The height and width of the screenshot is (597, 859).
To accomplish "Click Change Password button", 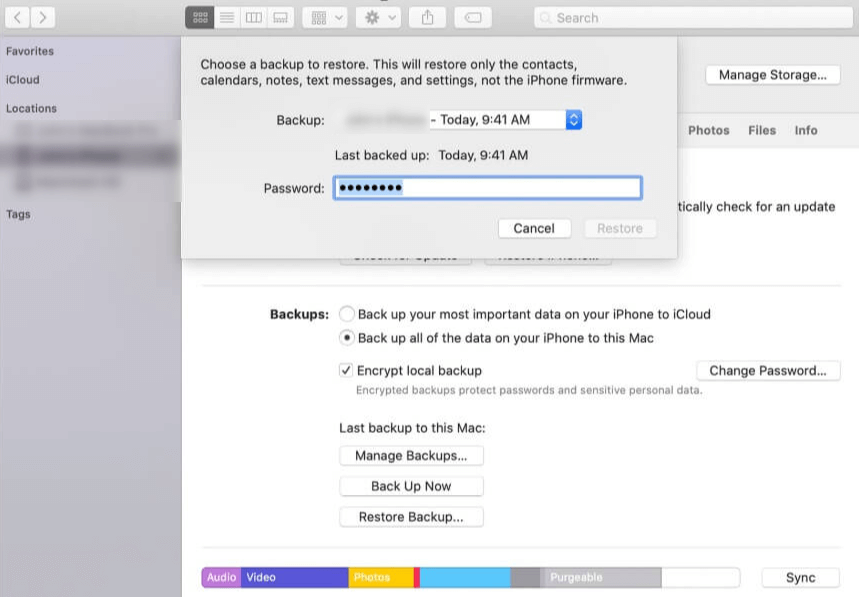I will (x=768, y=371).
